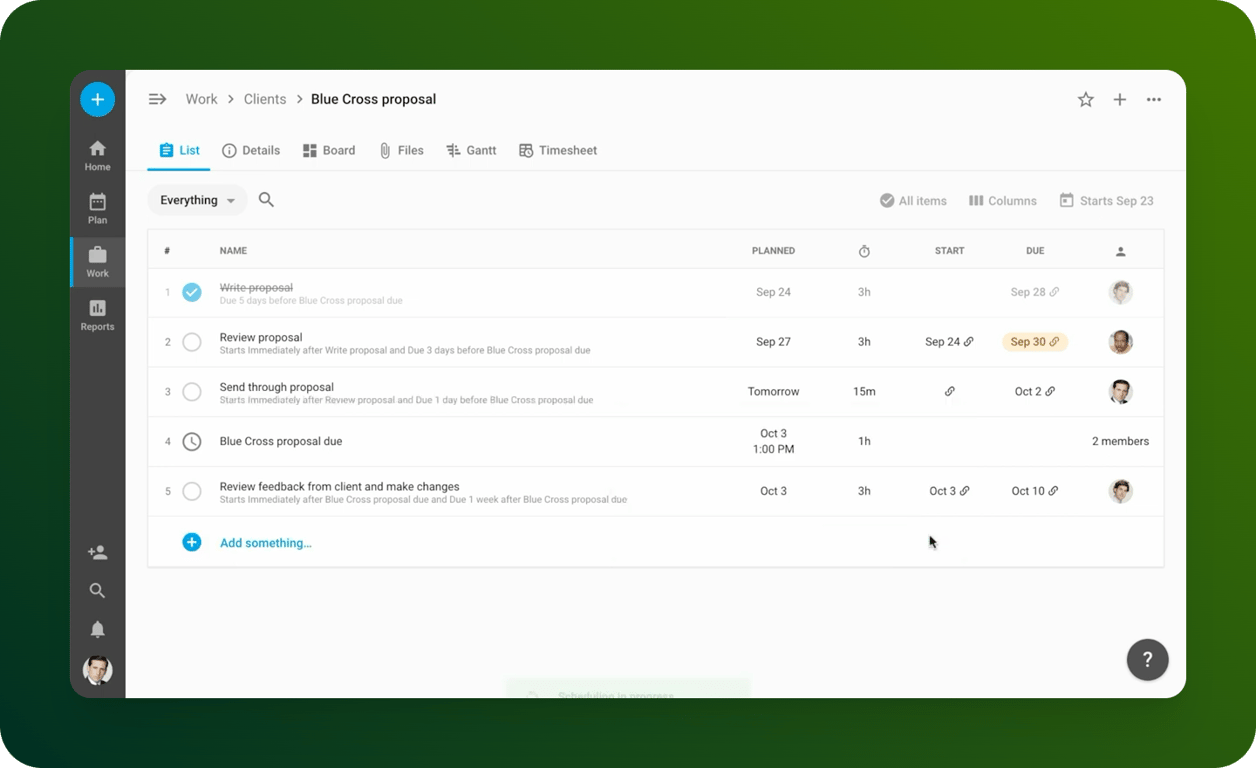Click the assignee avatar for Review proposal
Image resolution: width=1256 pixels, height=768 pixels.
click(1120, 342)
